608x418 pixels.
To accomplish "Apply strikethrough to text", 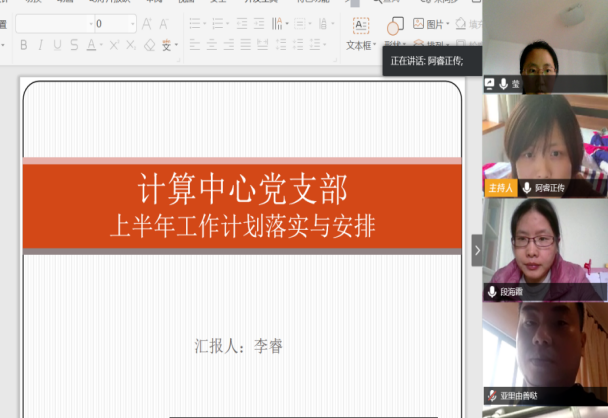I will click(73, 45).
